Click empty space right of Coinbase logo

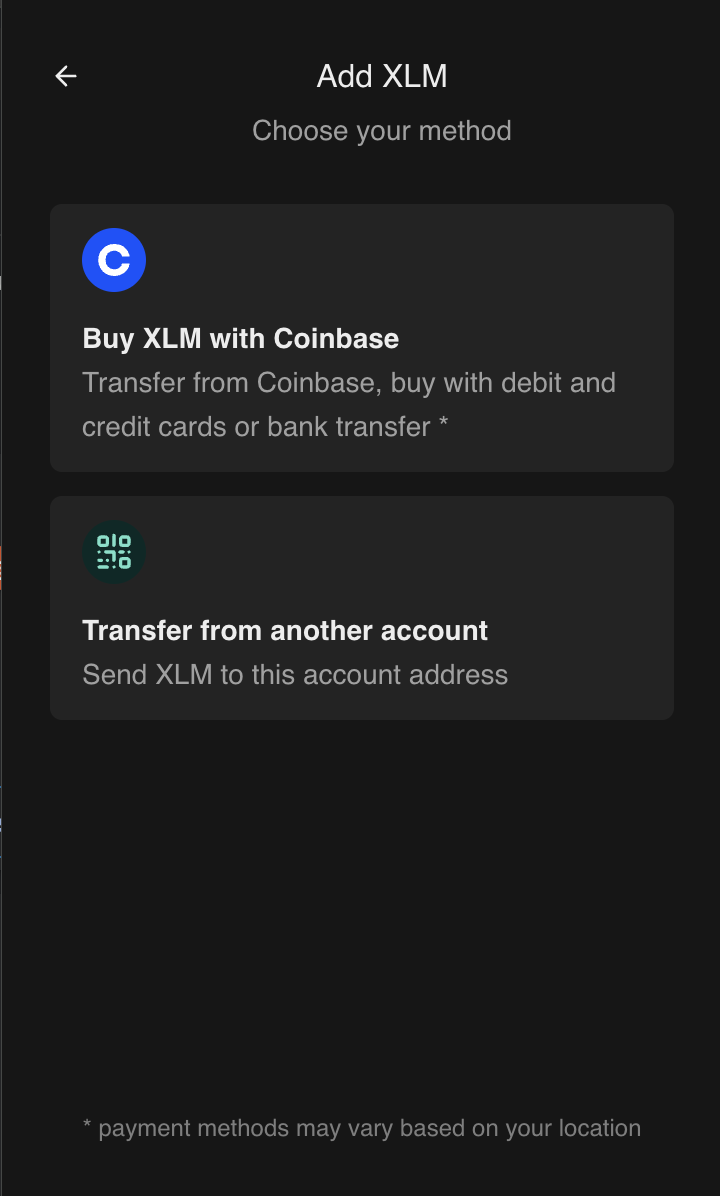(x=400, y=260)
